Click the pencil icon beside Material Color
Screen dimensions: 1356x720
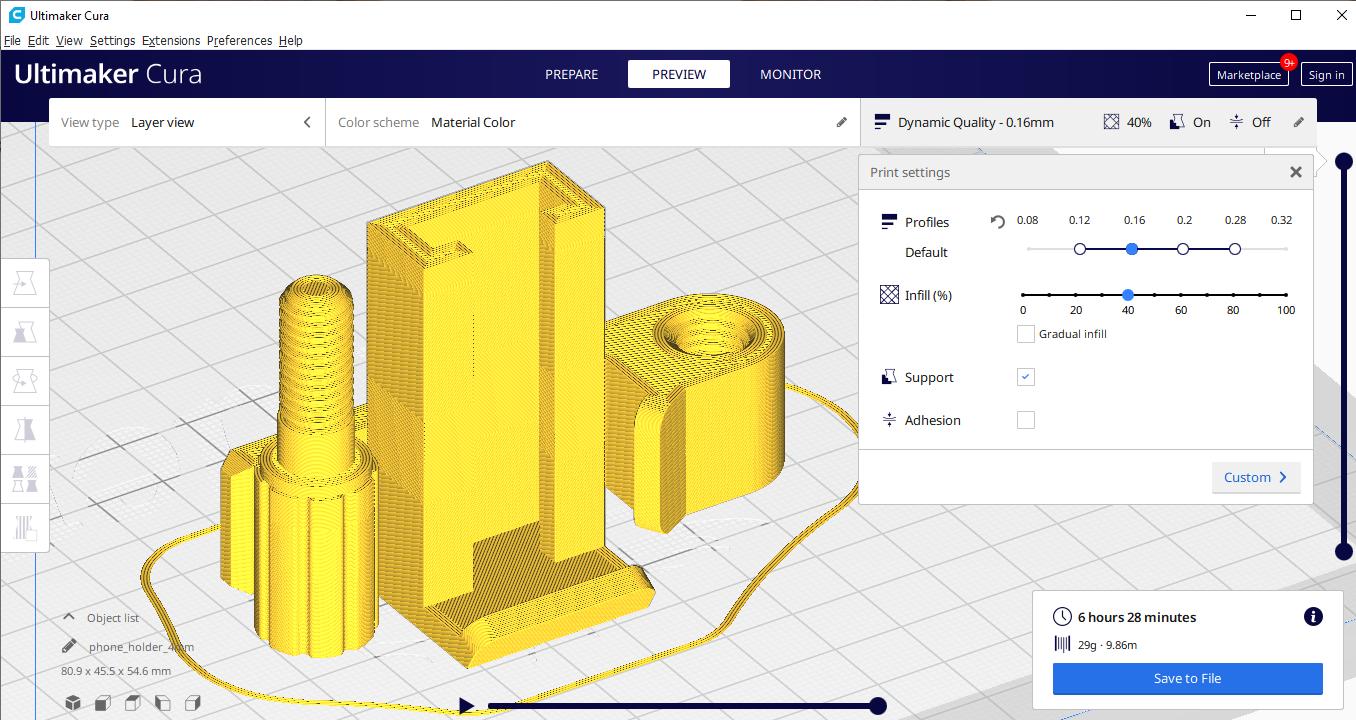coord(841,122)
